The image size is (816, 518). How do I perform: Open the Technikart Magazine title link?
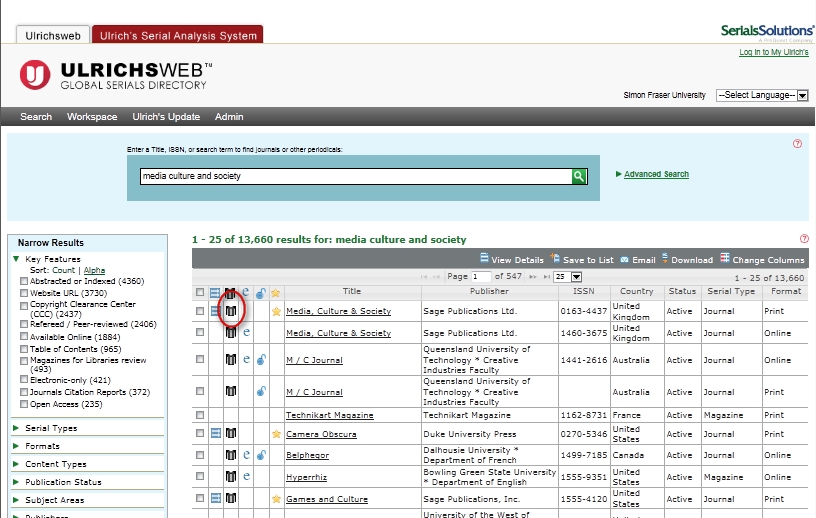coord(329,415)
